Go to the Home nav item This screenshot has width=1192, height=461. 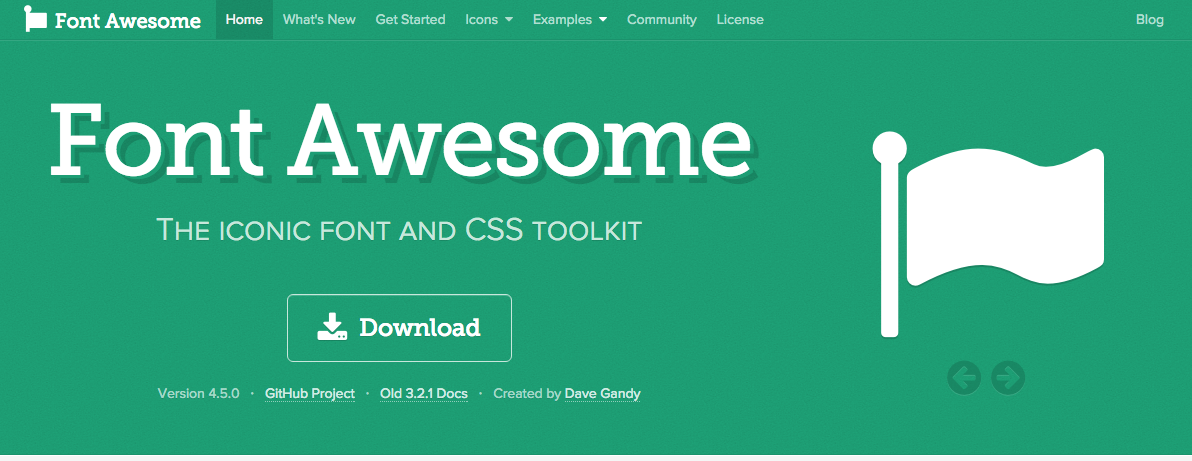click(x=244, y=20)
